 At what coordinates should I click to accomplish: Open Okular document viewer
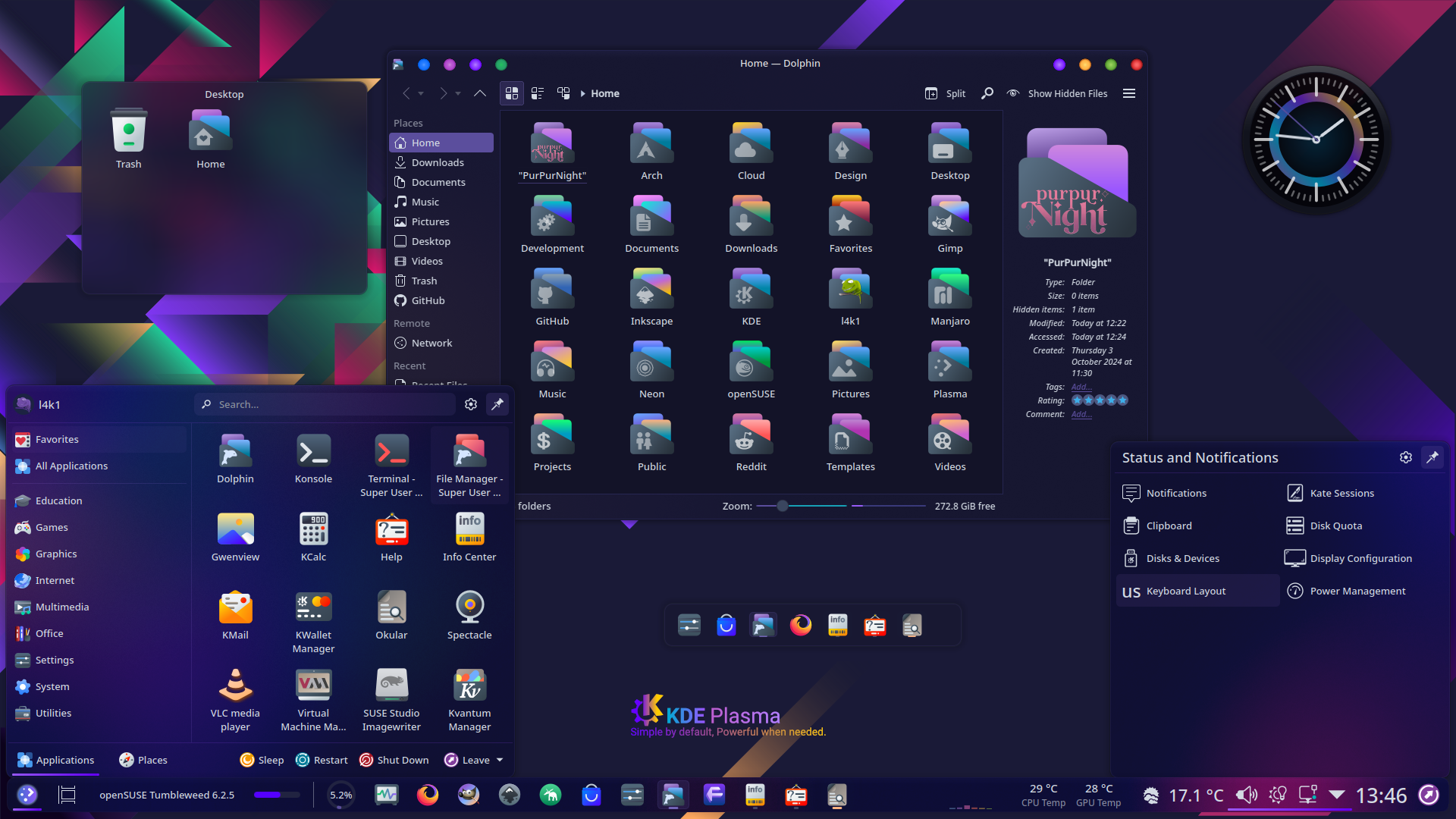click(x=391, y=615)
